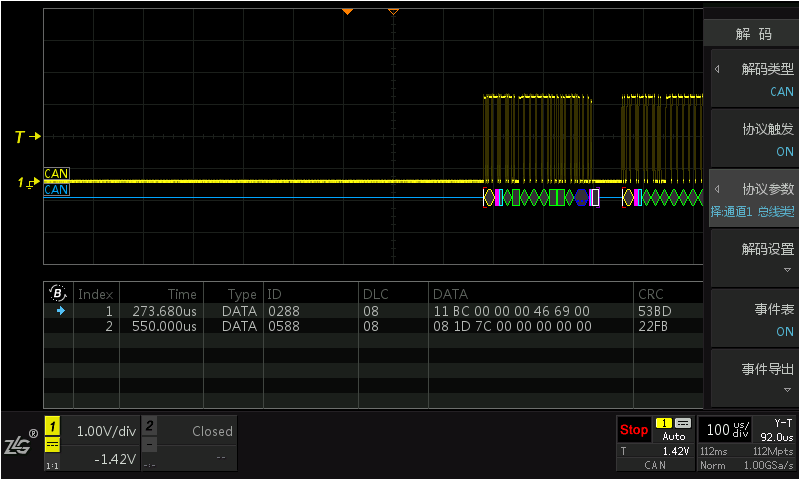Expand the 解码设置 submenu
The height and width of the screenshot is (480, 800).
click(754, 259)
